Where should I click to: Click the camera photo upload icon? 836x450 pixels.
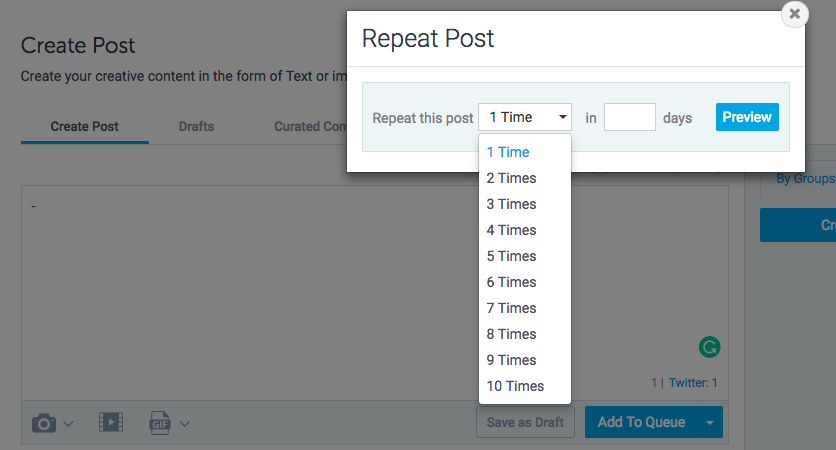click(x=44, y=423)
